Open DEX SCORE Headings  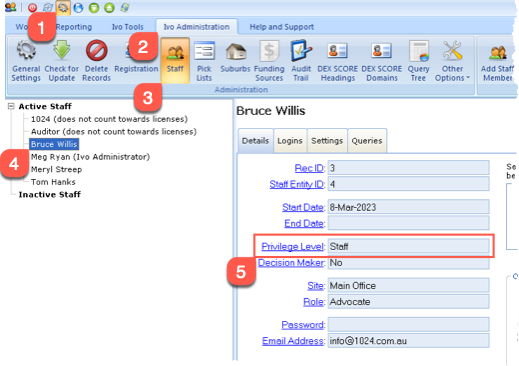pos(337,60)
